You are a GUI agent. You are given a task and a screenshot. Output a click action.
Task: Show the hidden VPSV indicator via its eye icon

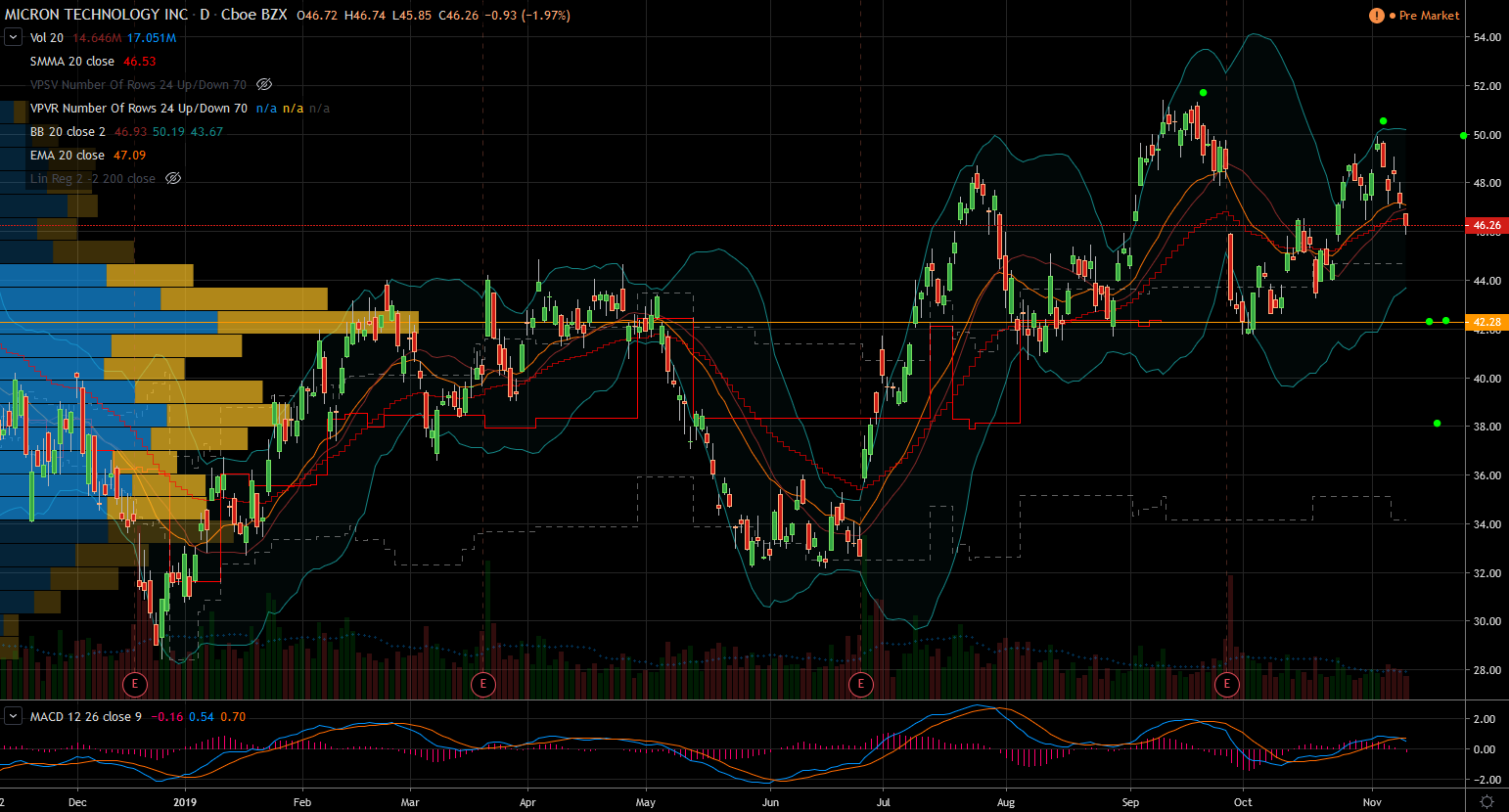point(264,85)
